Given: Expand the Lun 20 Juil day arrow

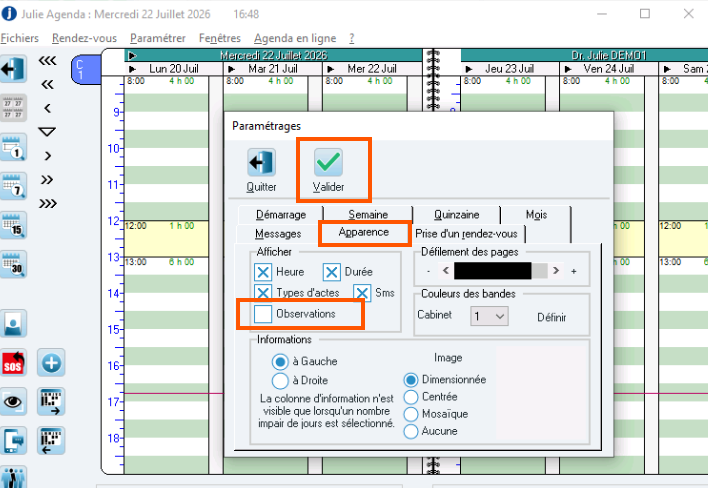Looking at the screenshot, I should tap(133, 69).
